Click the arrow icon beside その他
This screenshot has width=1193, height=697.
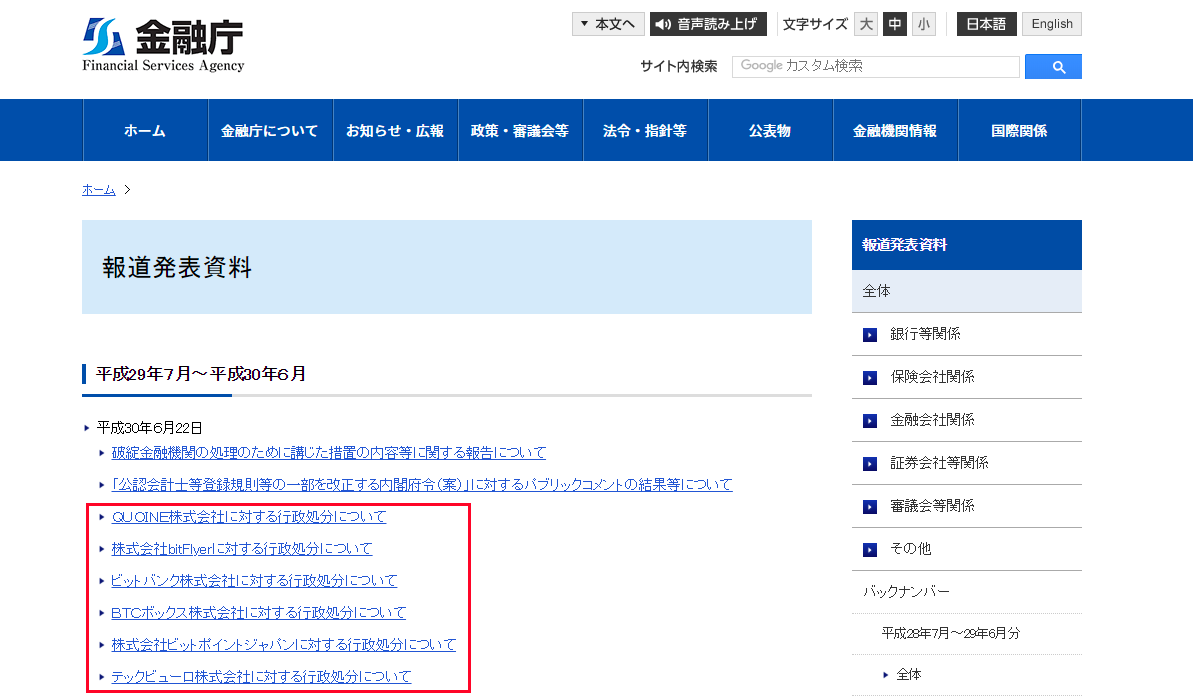(x=869, y=549)
